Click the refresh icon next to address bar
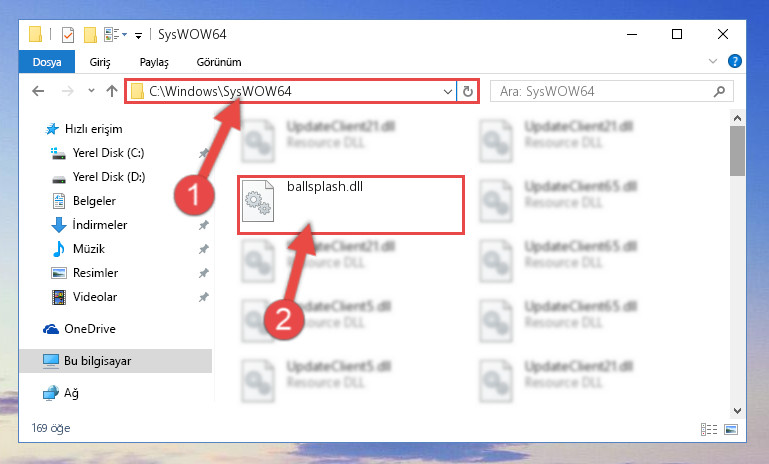The height and width of the screenshot is (464, 769). pos(467,91)
